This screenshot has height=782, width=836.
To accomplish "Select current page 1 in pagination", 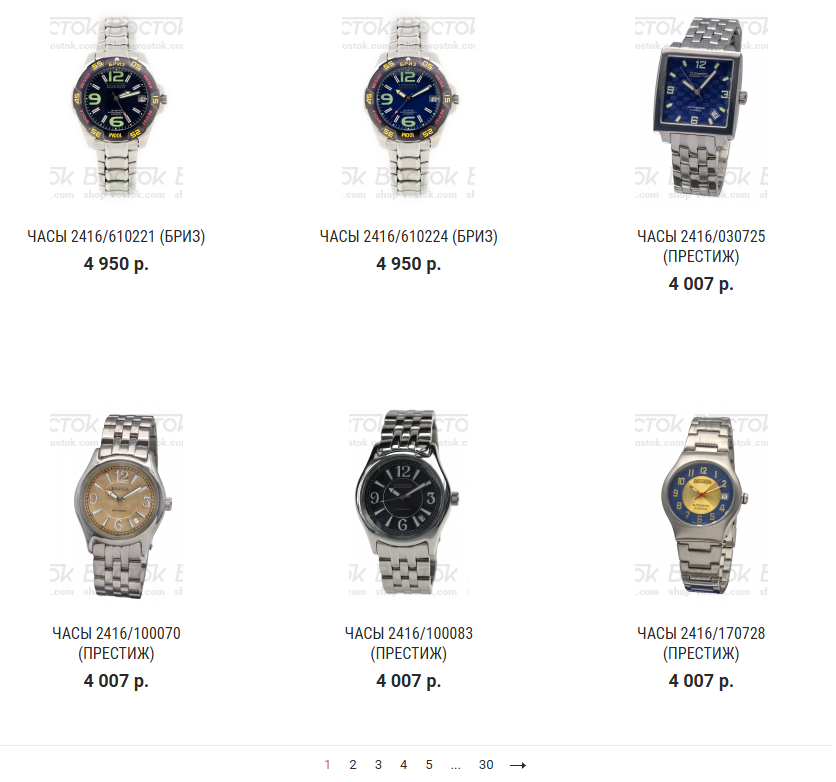I will (327, 765).
